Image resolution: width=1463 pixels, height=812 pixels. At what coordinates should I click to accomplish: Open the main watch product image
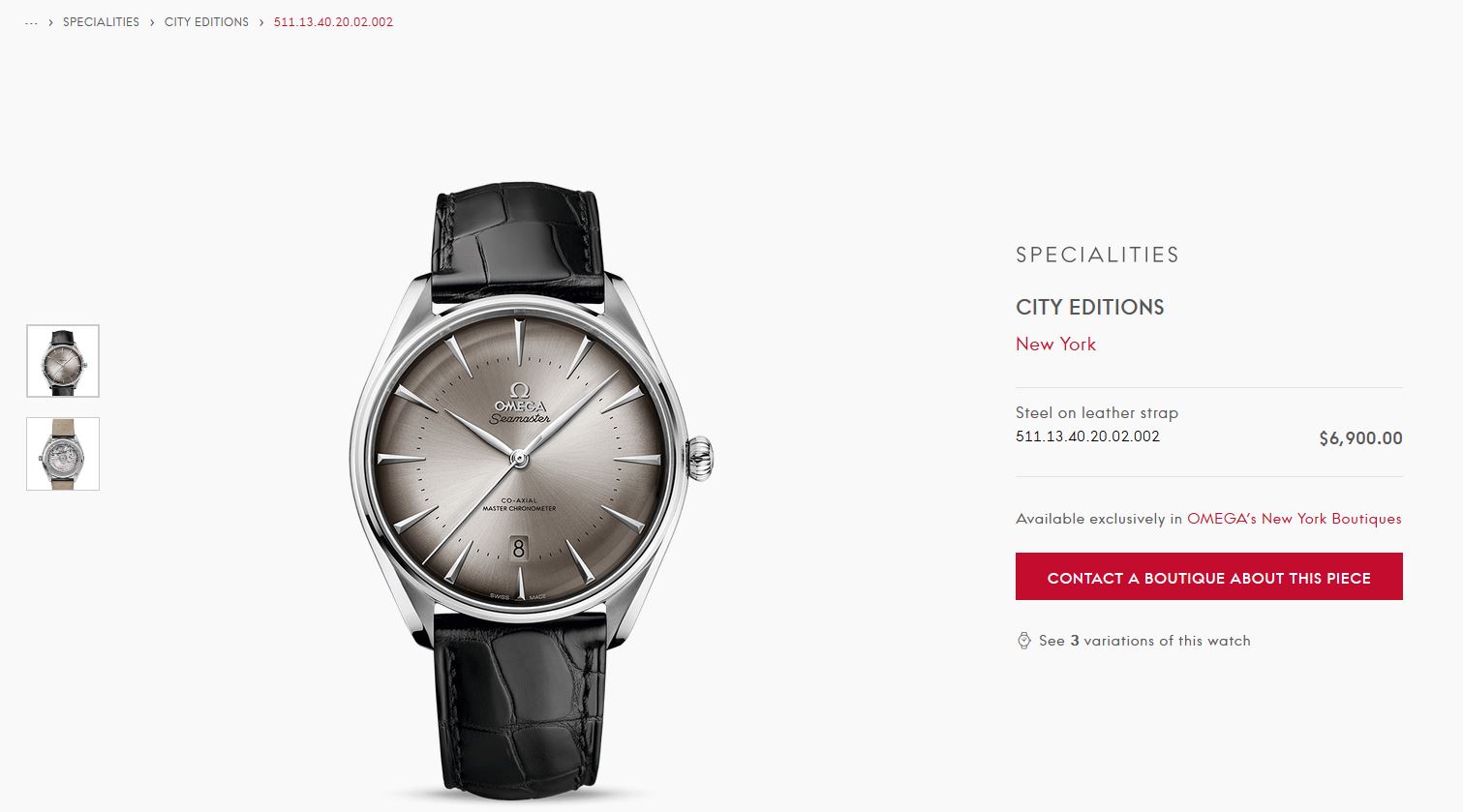(530, 489)
